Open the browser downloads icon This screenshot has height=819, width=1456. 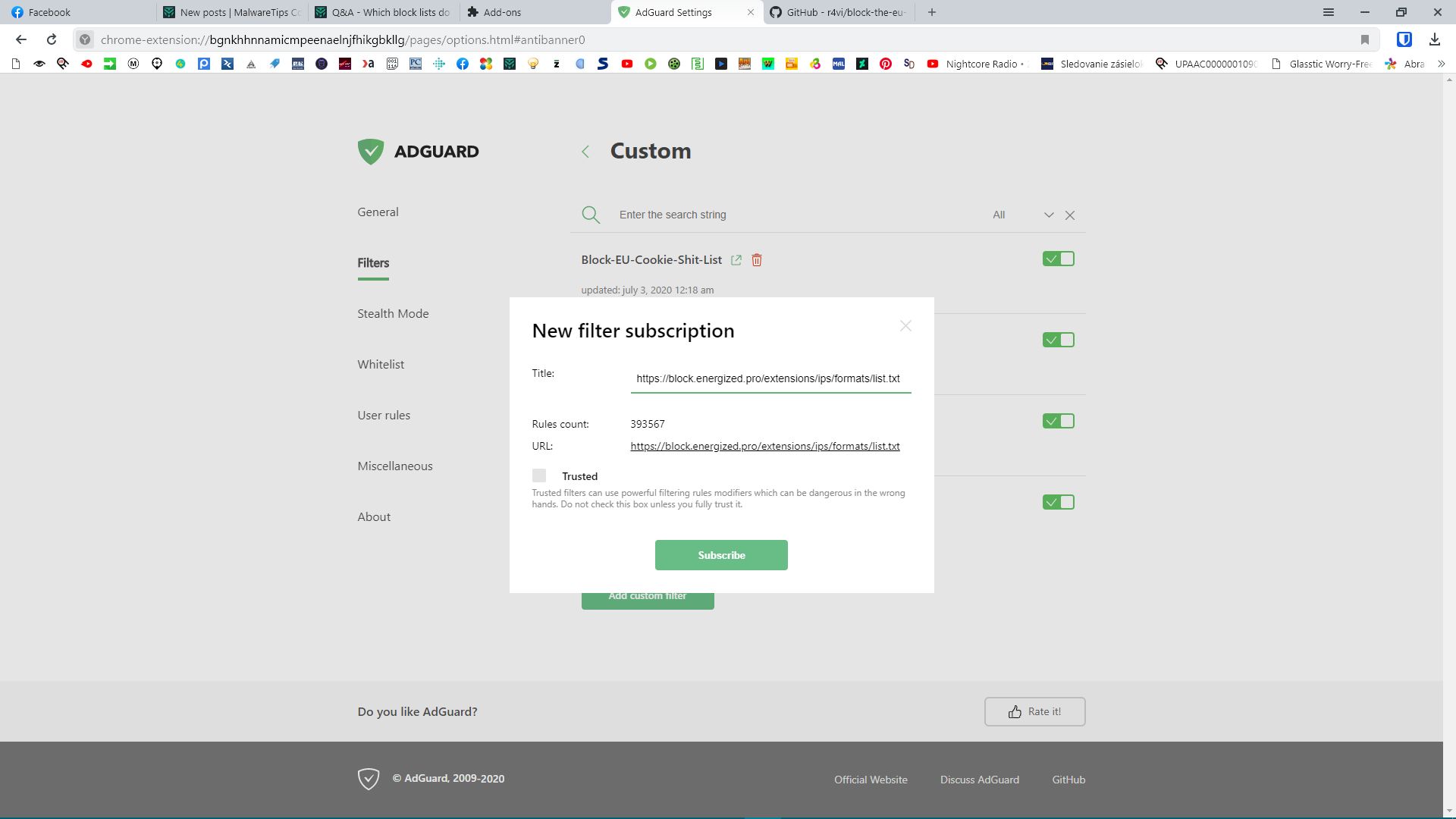coord(1434,39)
